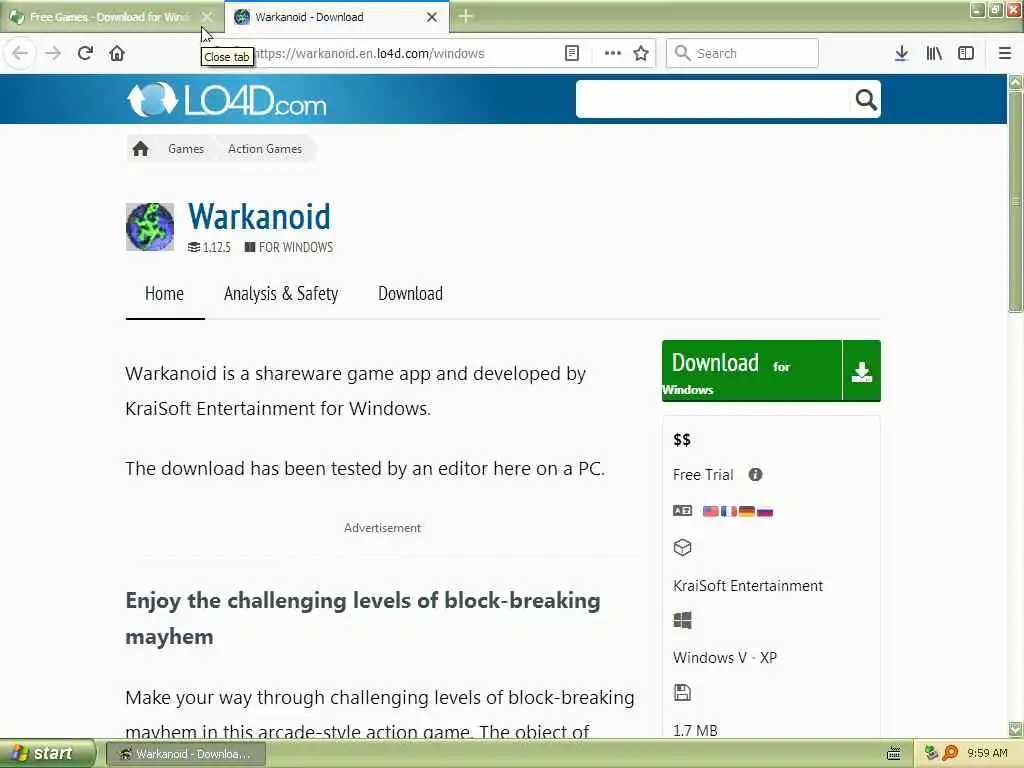Viewport: 1024px width, 768px height.
Task: Click the Free Trial info icon
Action: click(756, 475)
